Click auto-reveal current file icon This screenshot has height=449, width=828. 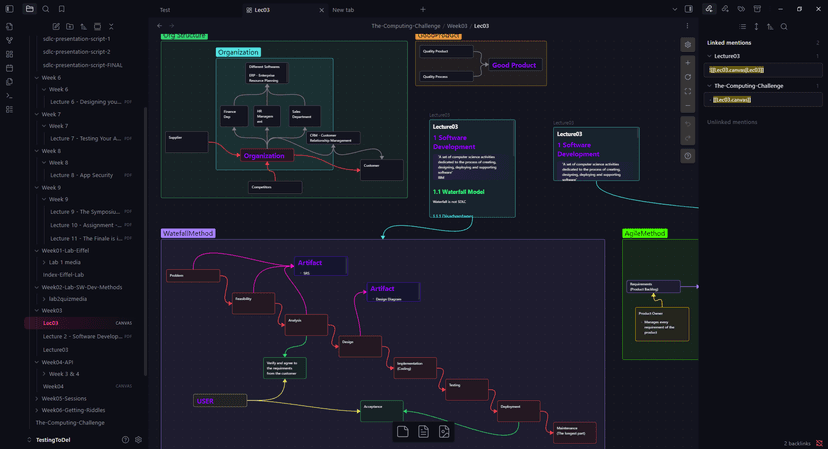tap(97, 26)
